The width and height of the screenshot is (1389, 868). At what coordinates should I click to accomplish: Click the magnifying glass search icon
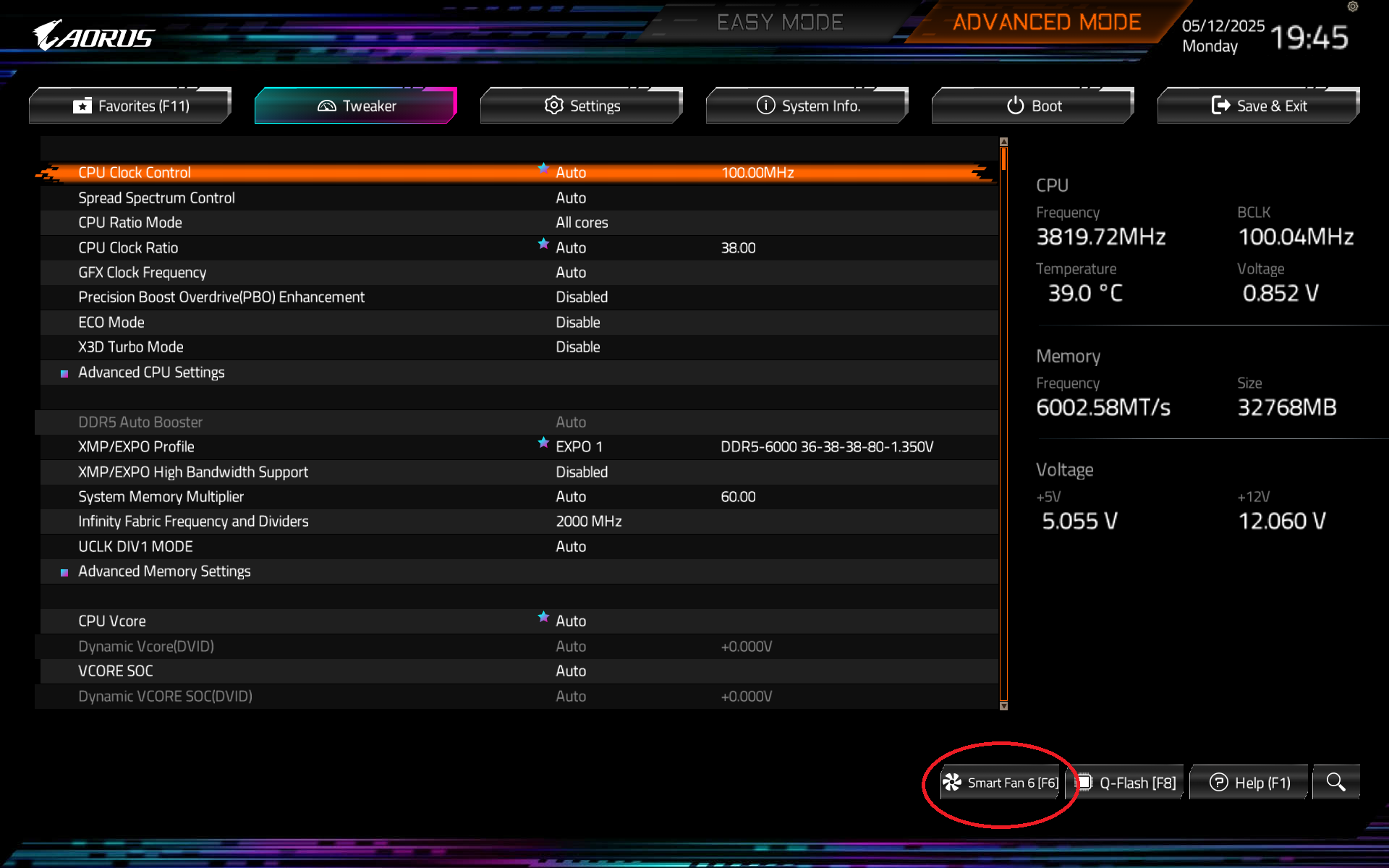click(1335, 782)
